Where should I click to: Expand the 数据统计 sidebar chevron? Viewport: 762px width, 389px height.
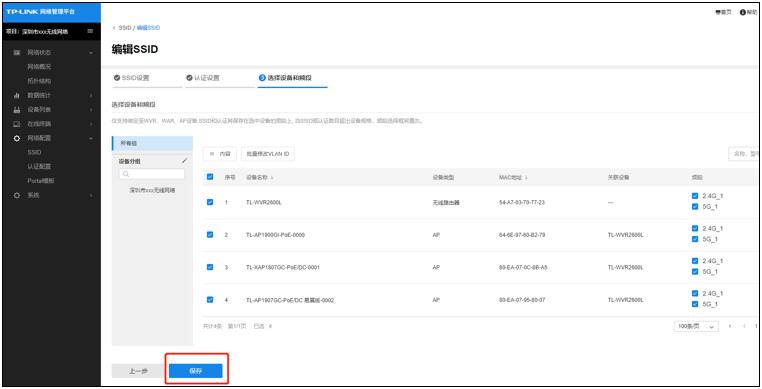[x=91, y=96]
